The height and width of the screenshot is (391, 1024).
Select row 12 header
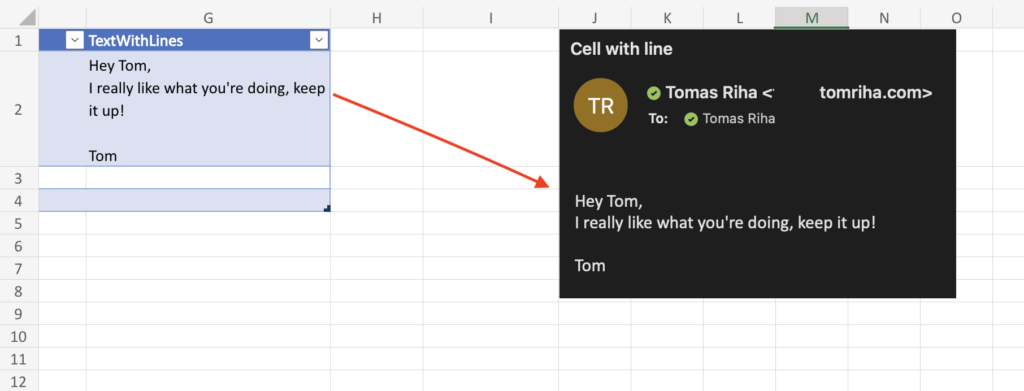18,381
